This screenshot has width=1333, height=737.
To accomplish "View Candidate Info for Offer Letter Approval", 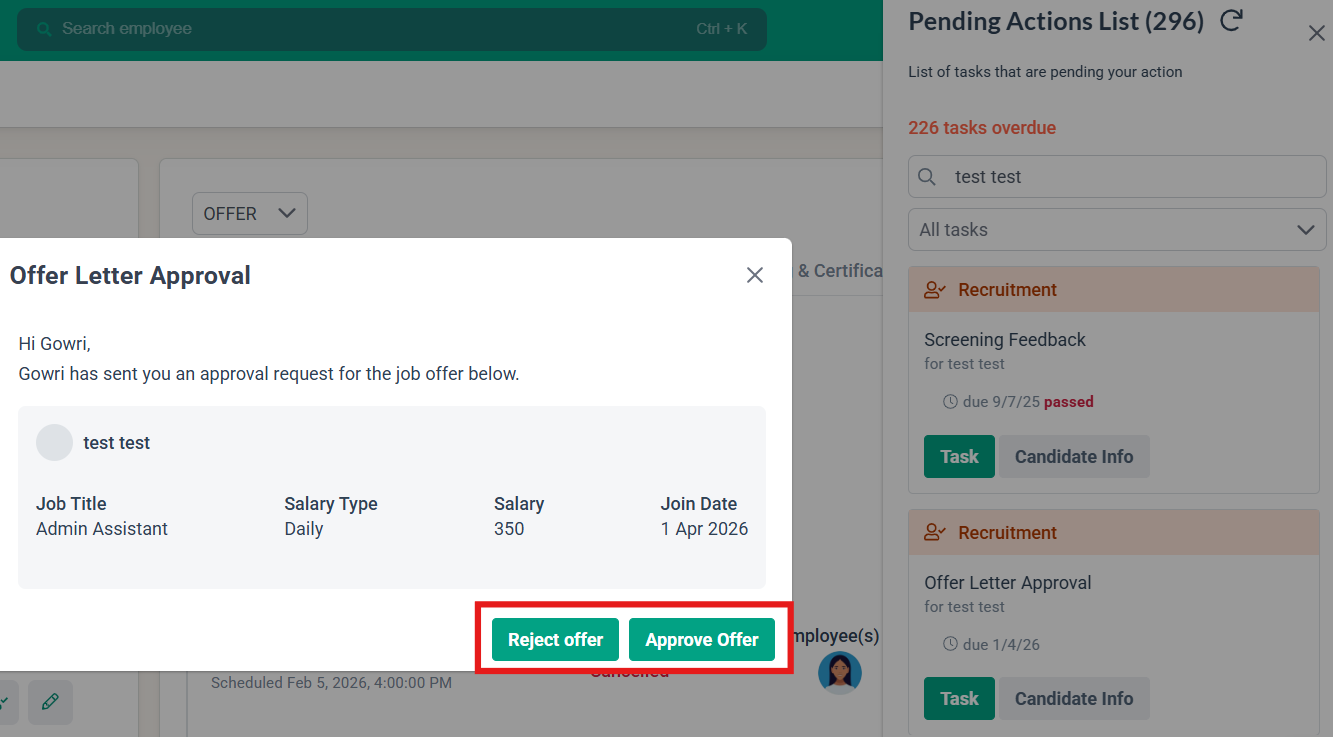I will (x=1073, y=699).
